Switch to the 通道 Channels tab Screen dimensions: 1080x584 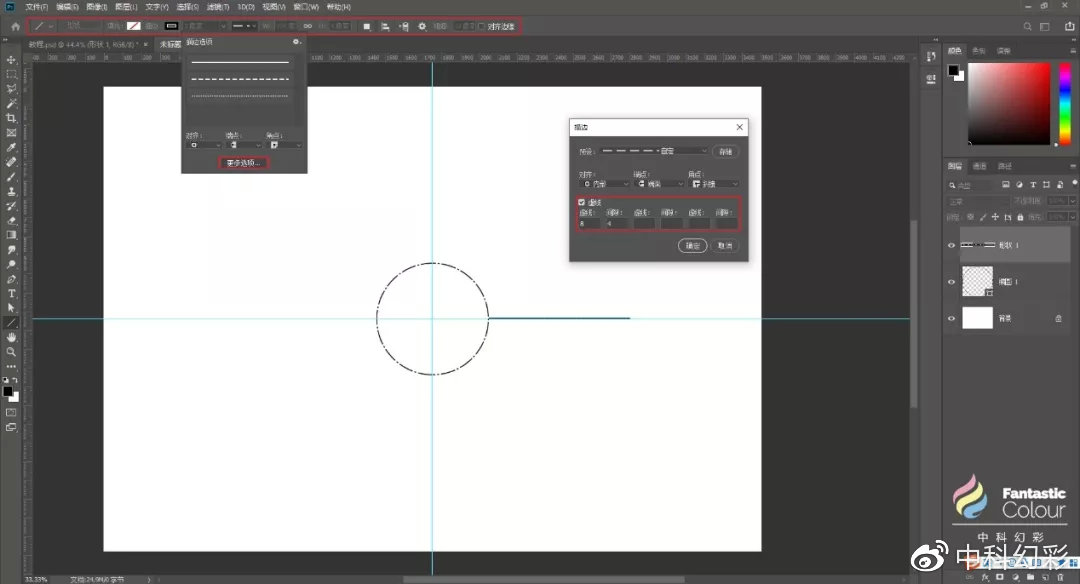coord(979,166)
